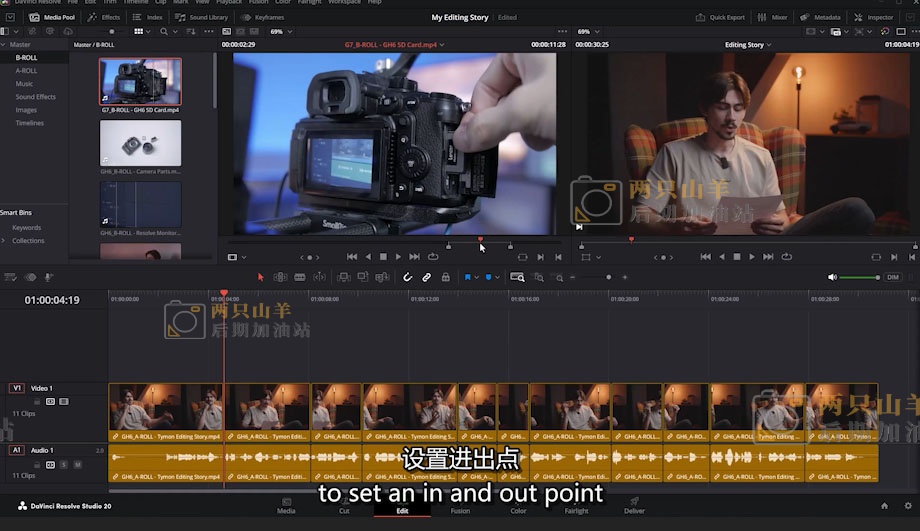Expand the Collections smart bin

pyautogui.click(x=5, y=241)
